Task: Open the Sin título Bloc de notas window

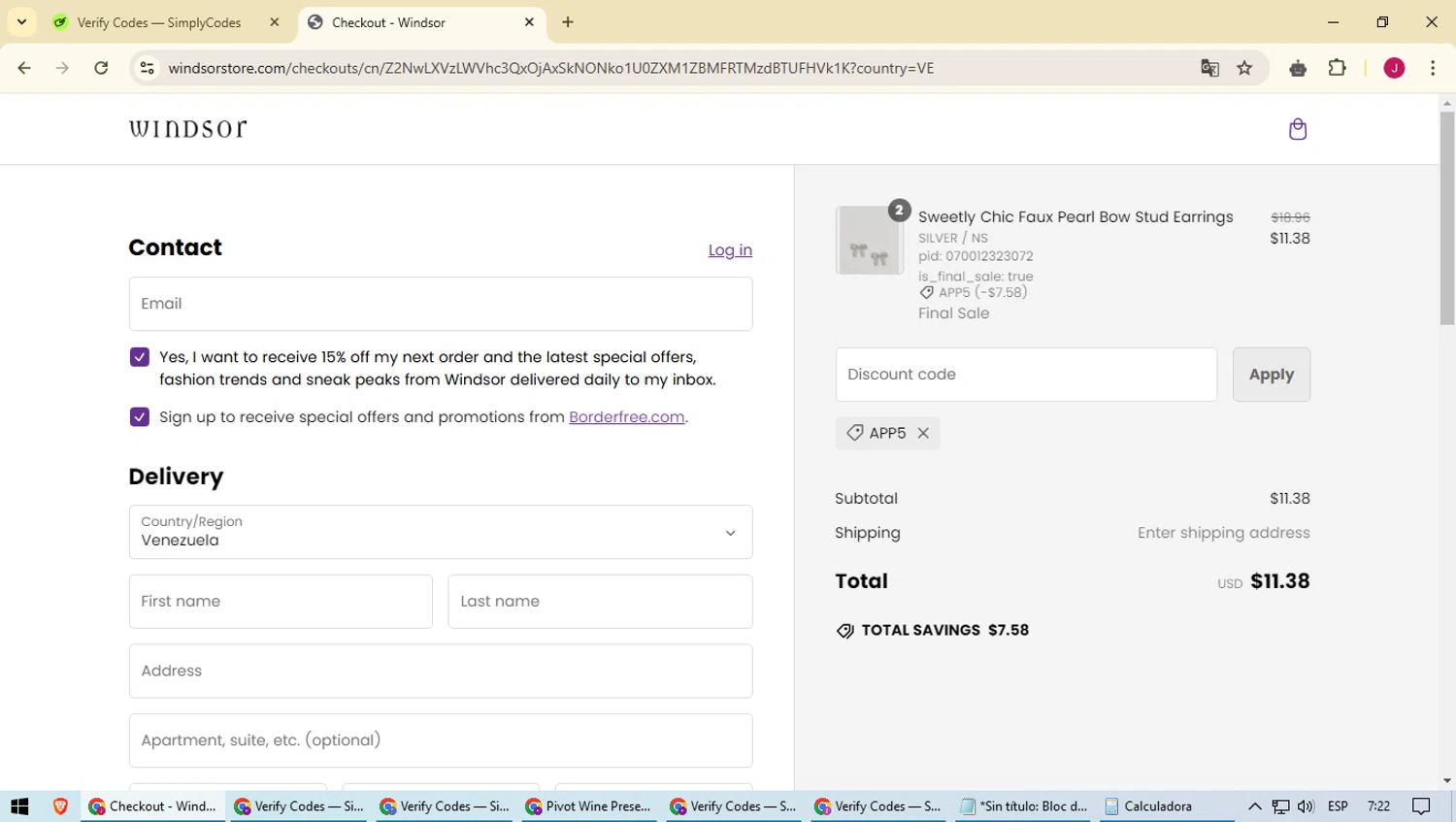Action: click(x=1025, y=806)
